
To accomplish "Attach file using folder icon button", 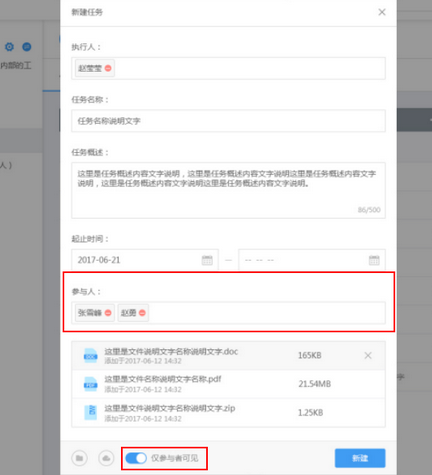I will (x=79, y=458).
